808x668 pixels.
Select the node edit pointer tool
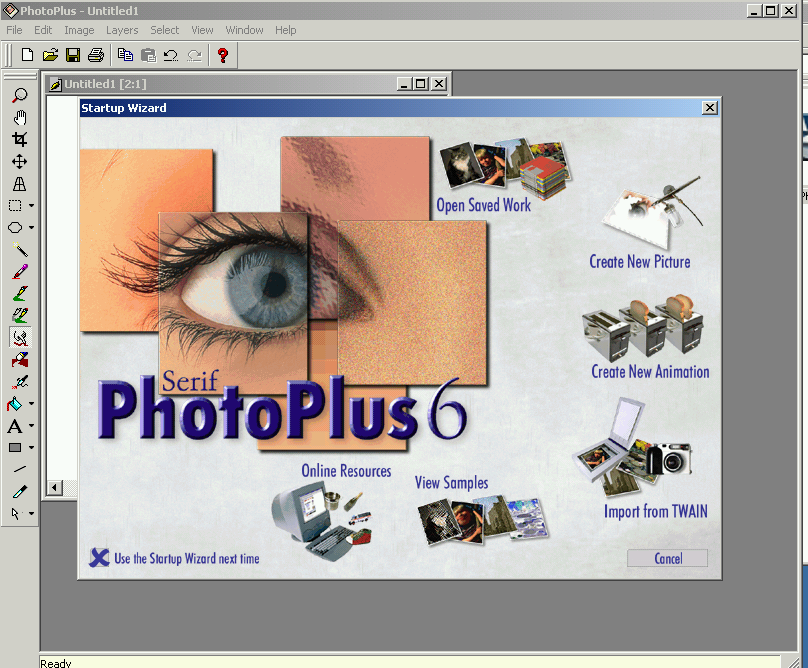[15, 513]
